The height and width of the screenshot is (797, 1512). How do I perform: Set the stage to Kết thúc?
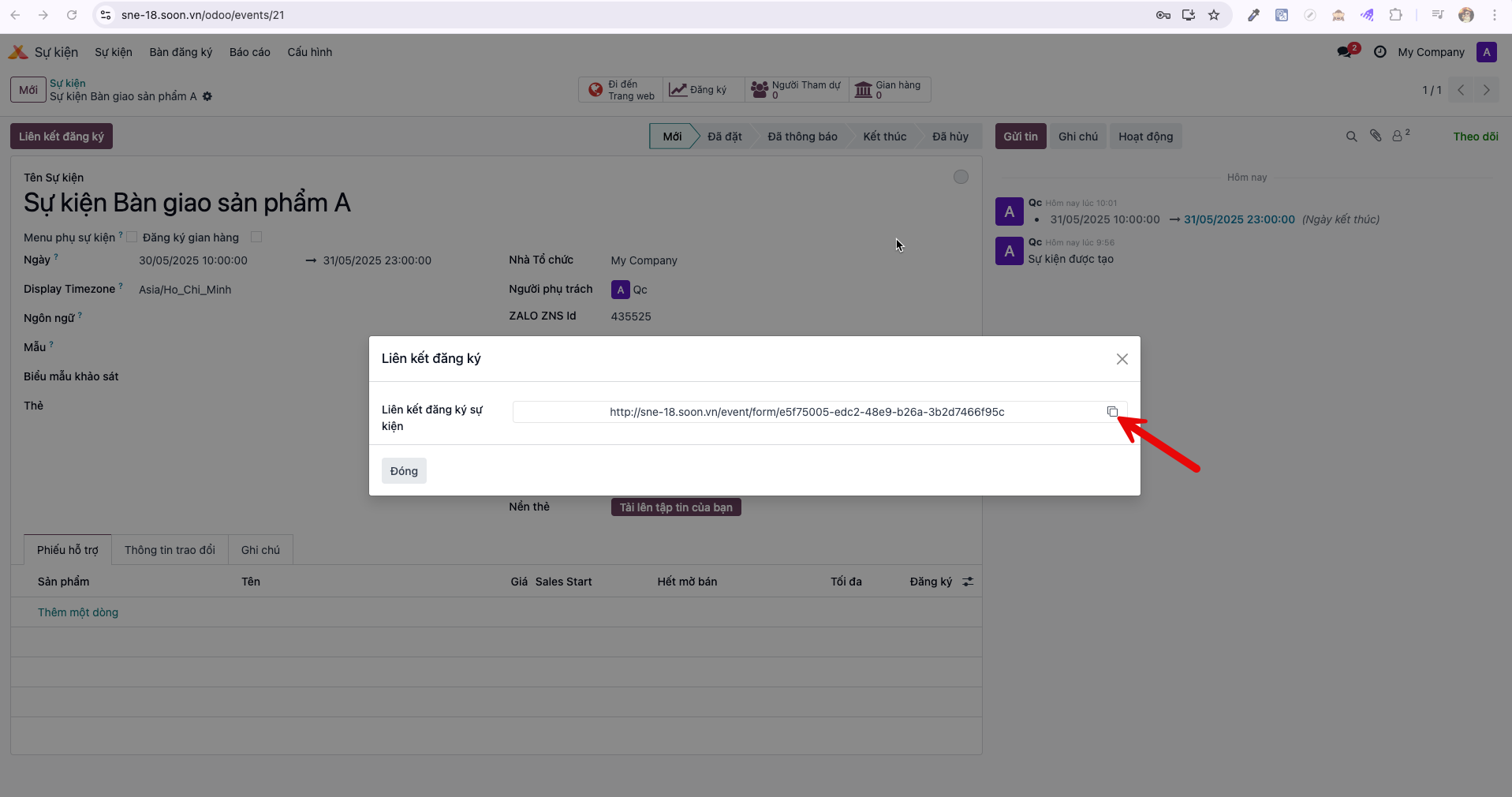click(884, 137)
